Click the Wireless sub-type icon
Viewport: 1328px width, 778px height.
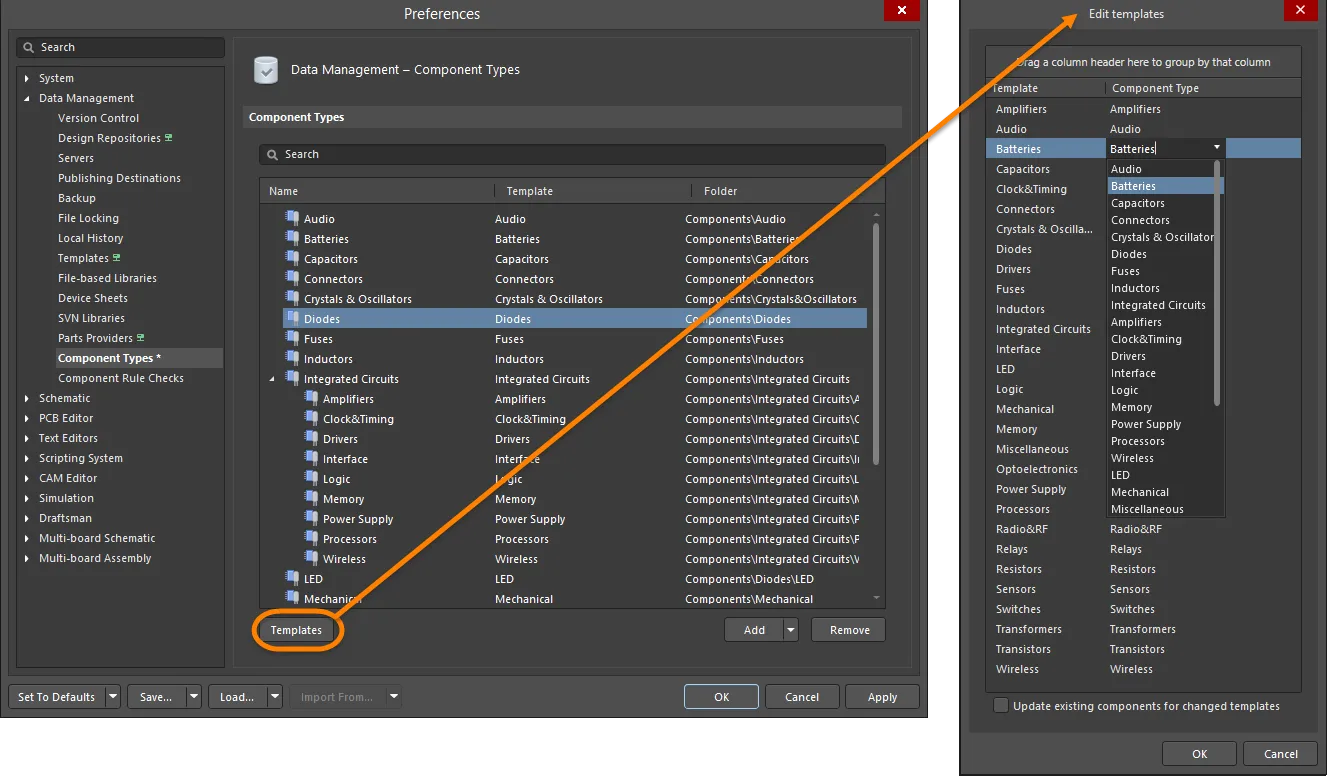pyautogui.click(x=311, y=558)
